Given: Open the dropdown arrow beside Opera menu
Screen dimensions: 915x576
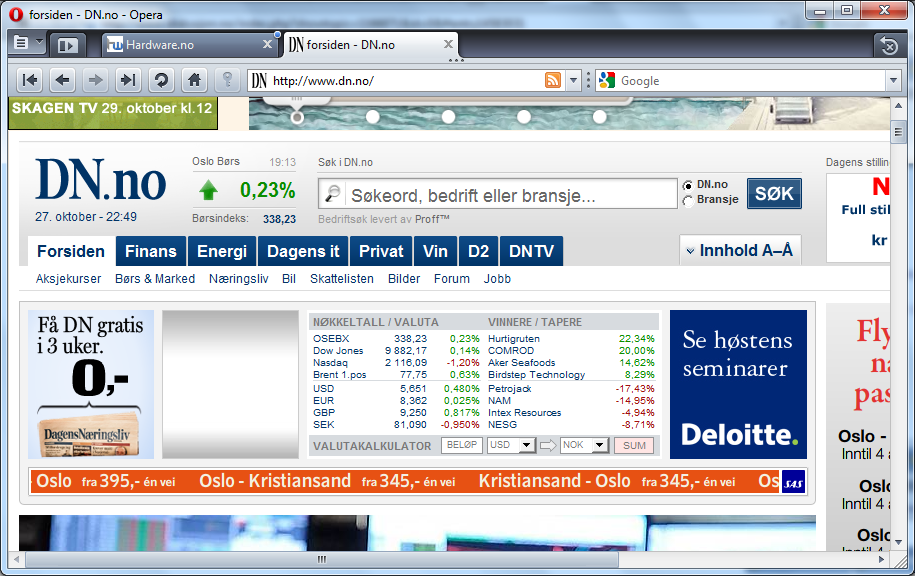Looking at the screenshot, I should (x=39, y=41).
